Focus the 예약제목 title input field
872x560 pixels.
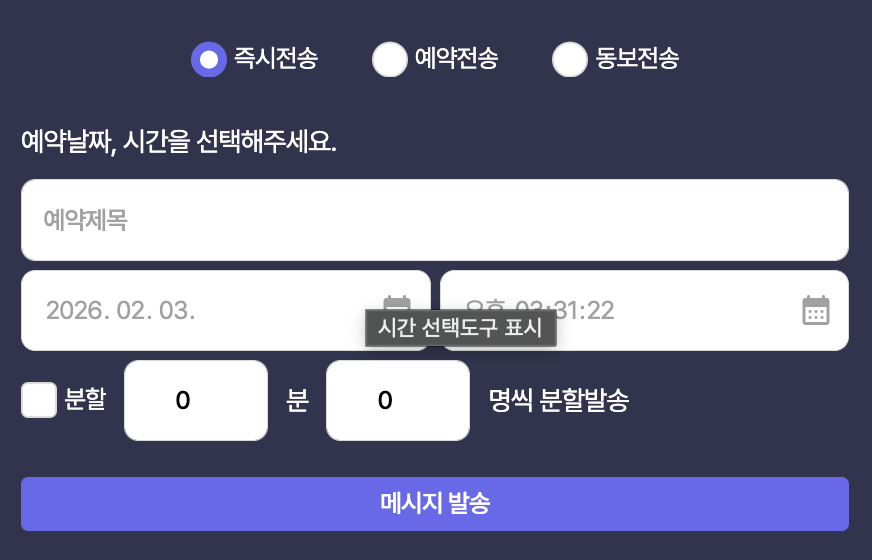434,220
